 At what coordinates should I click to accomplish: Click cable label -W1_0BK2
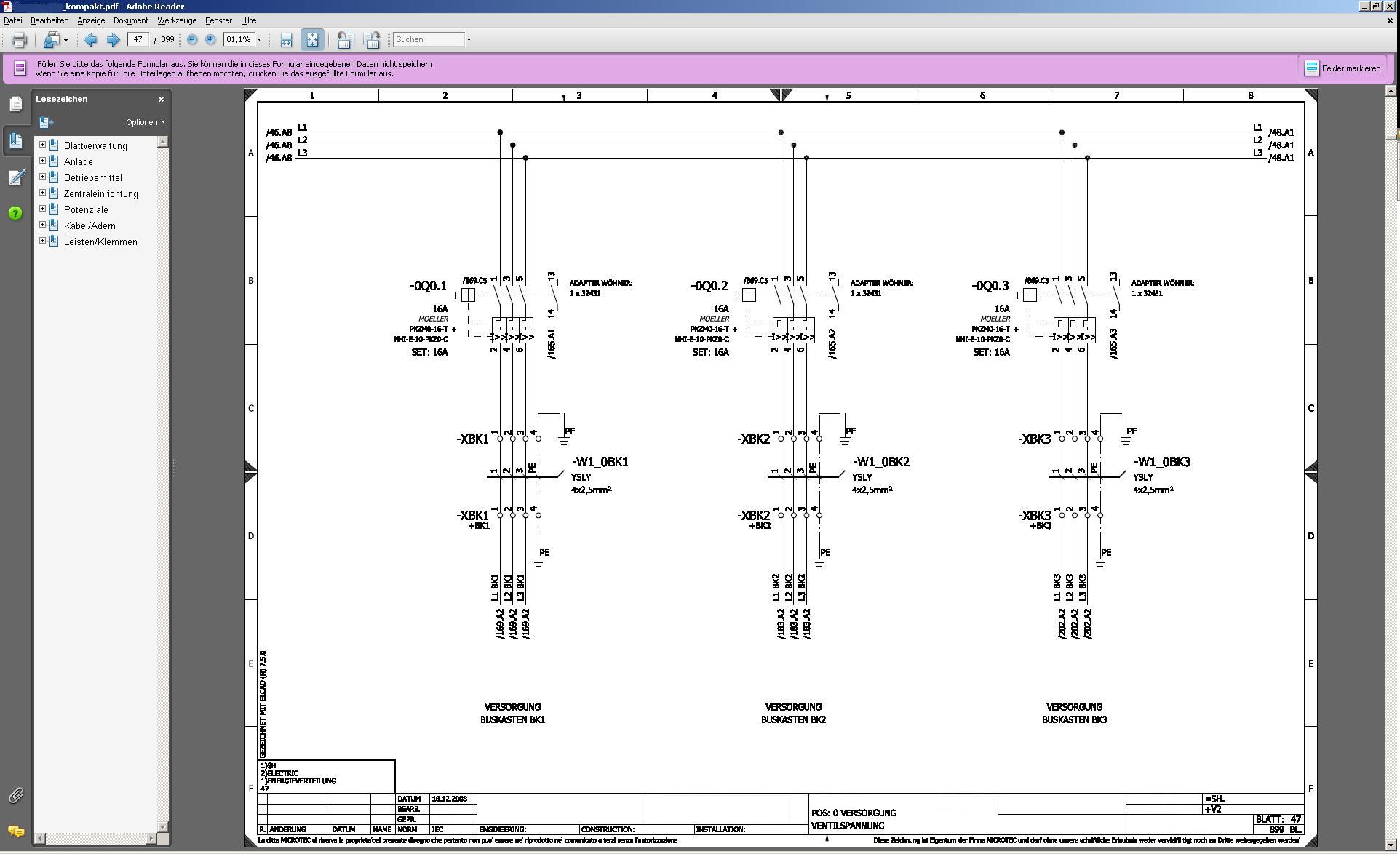tap(881, 462)
